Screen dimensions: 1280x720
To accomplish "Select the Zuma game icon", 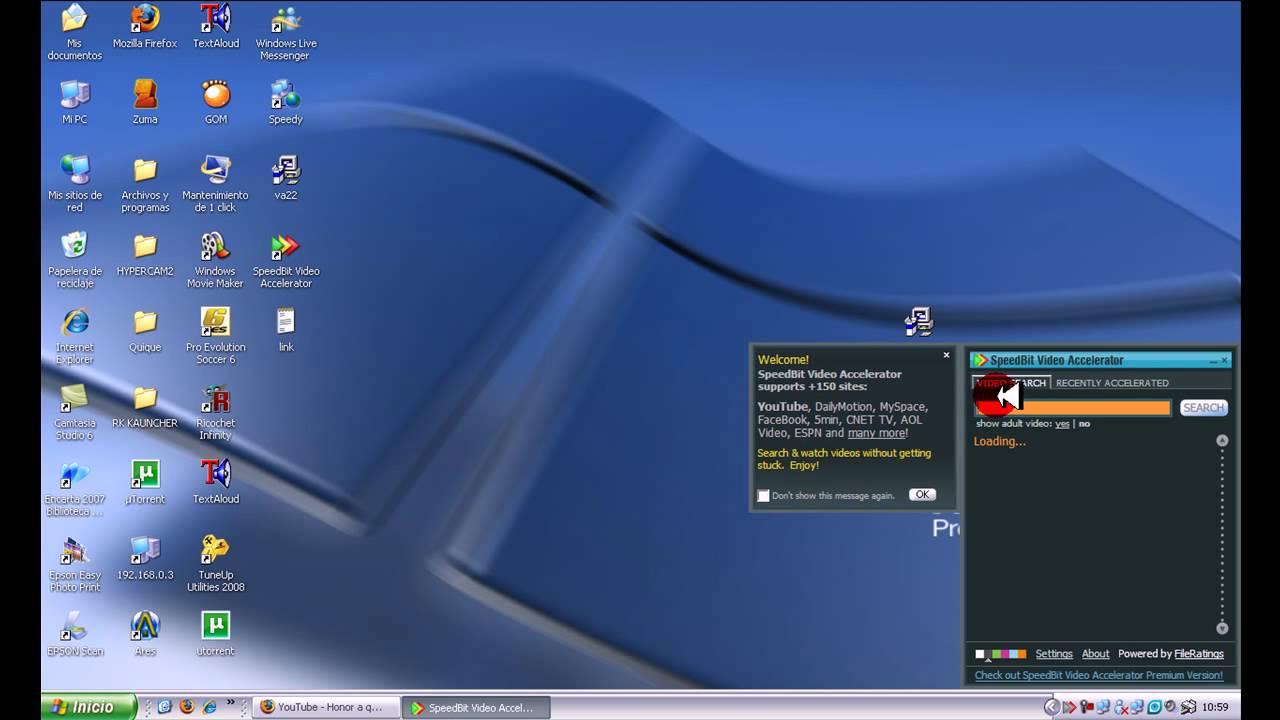I will pos(145,102).
